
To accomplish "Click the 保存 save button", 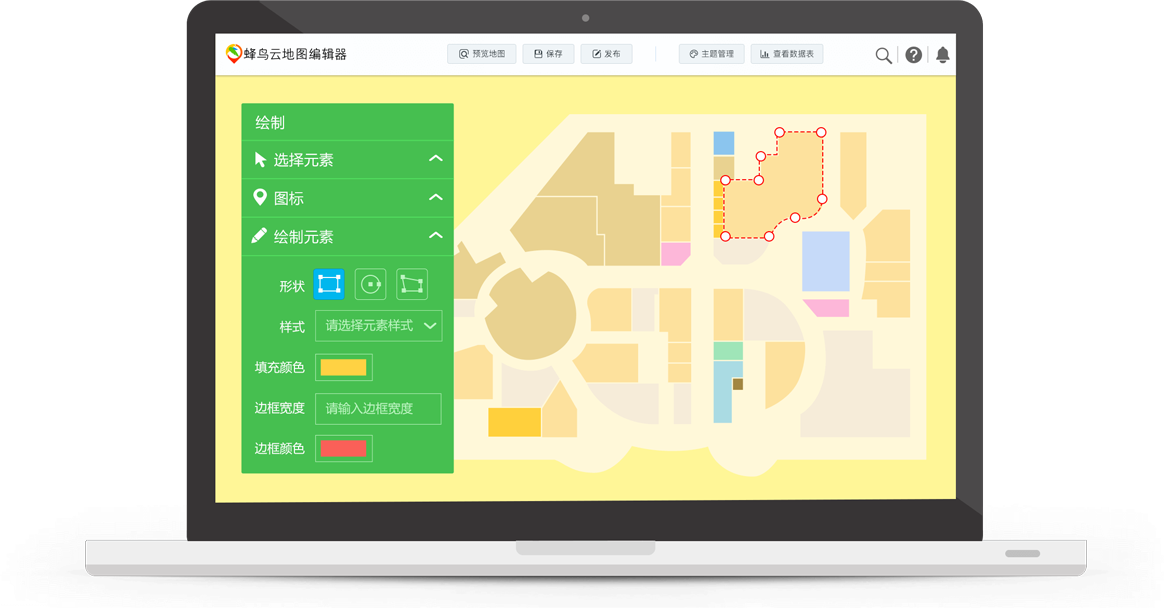I will 548,54.
